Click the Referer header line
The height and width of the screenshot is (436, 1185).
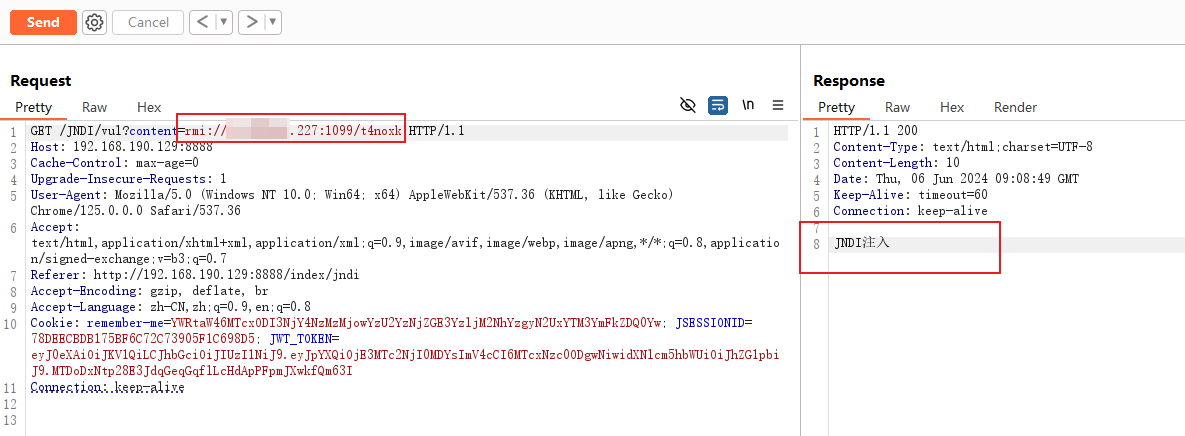coord(195,274)
